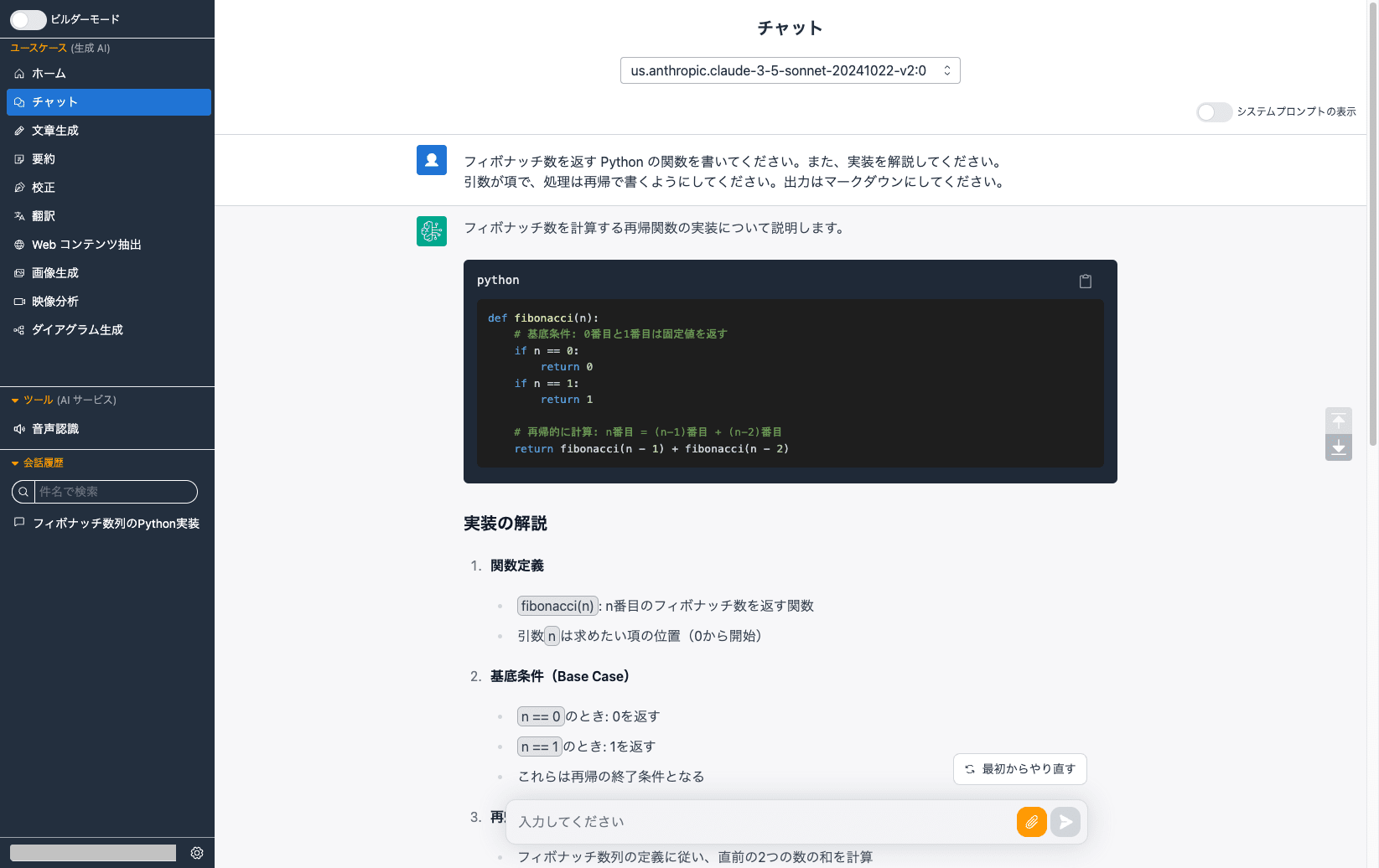Screen dimensions: 1379x868
Task: Open 音声認識 tool
Action: pos(109,429)
